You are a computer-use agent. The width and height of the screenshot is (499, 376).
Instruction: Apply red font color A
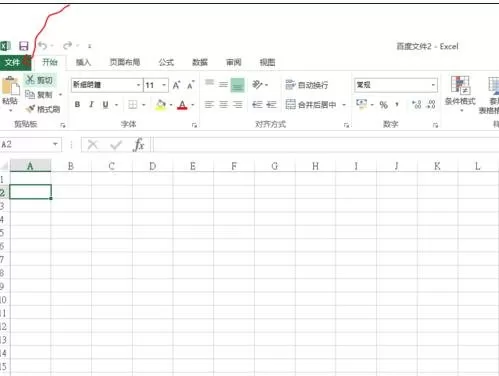(182, 105)
